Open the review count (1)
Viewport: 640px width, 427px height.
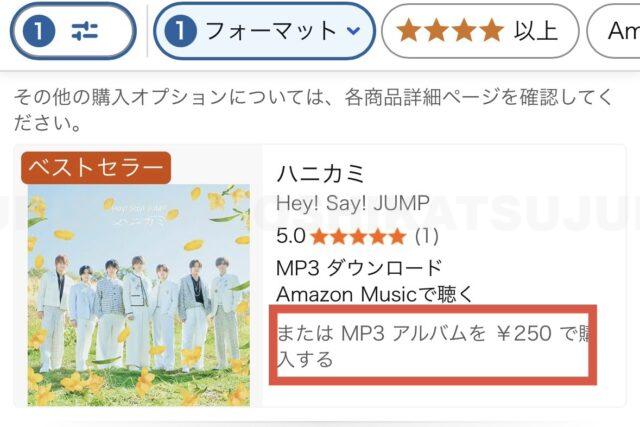coord(427,236)
